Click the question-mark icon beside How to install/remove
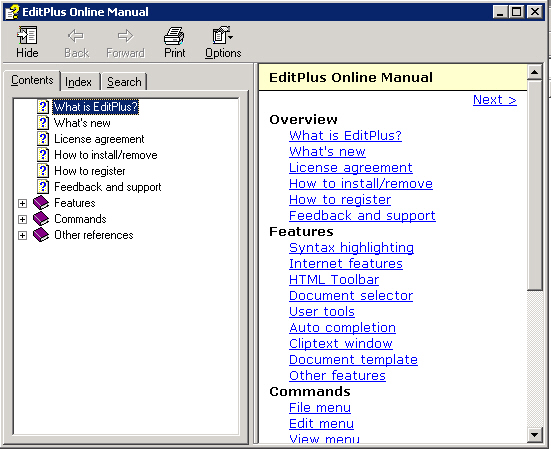The height and width of the screenshot is (449, 551). tap(43, 155)
